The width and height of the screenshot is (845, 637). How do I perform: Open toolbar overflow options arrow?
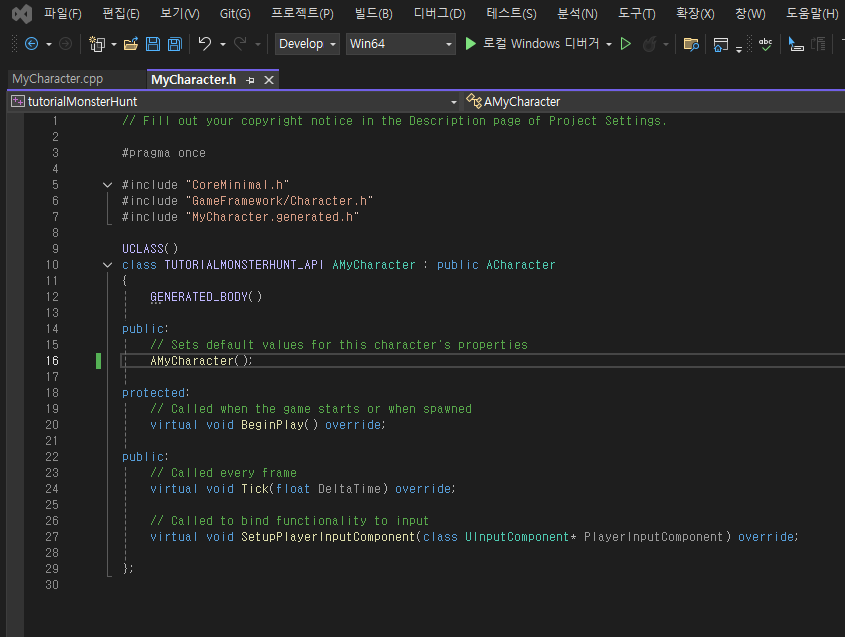tap(739, 49)
